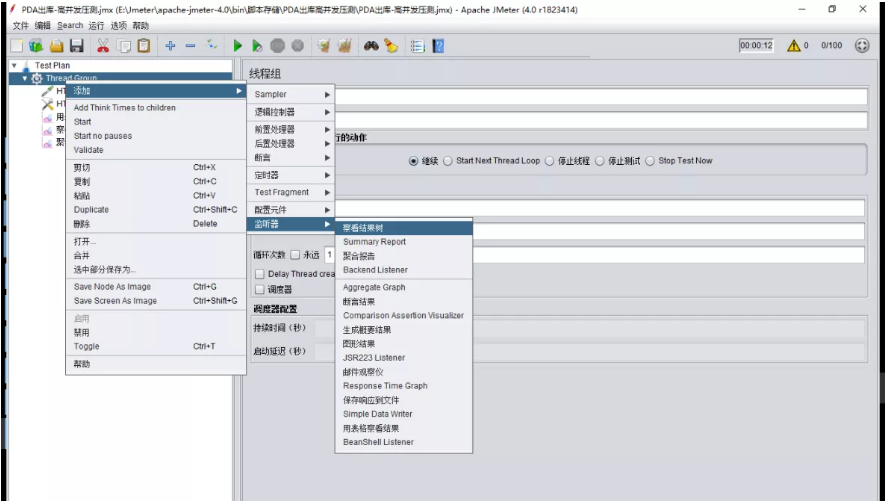
Task: Open Search with binoculars icon
Action: pyautogui.click(x=371, y=46)
